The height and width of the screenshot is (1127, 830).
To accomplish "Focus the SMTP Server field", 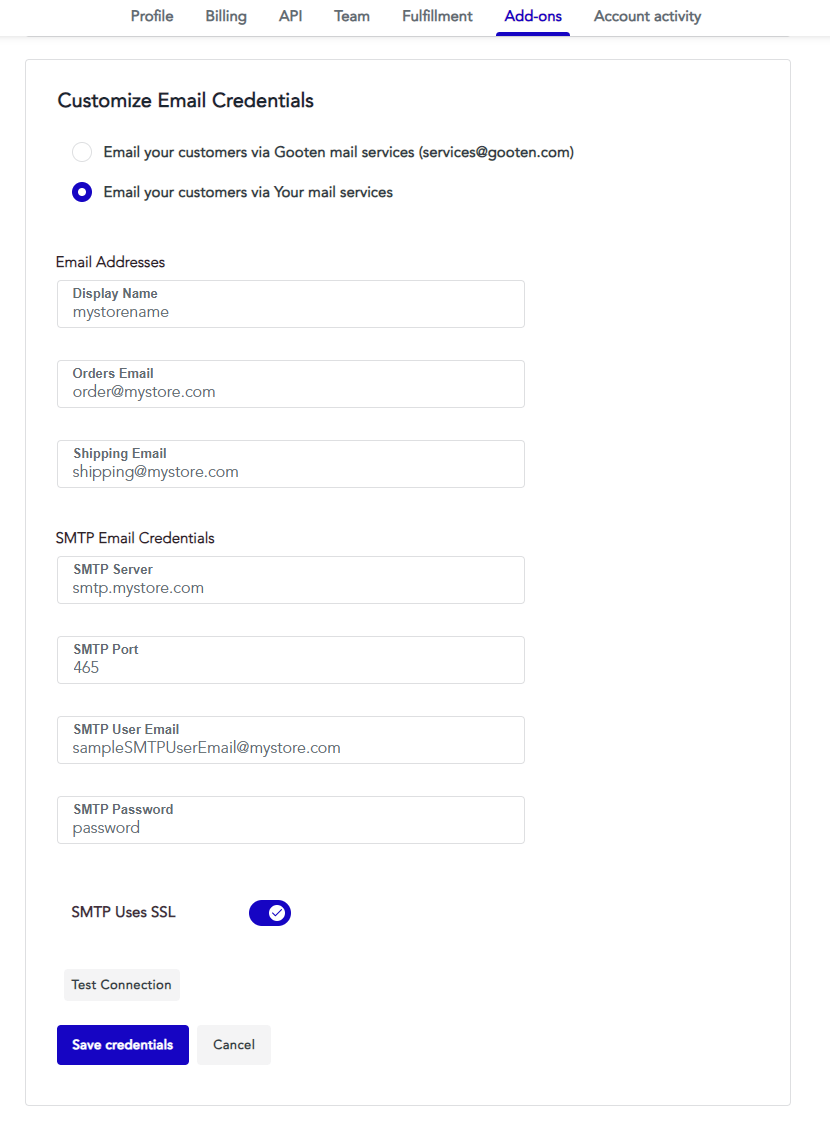I will 290,580.
